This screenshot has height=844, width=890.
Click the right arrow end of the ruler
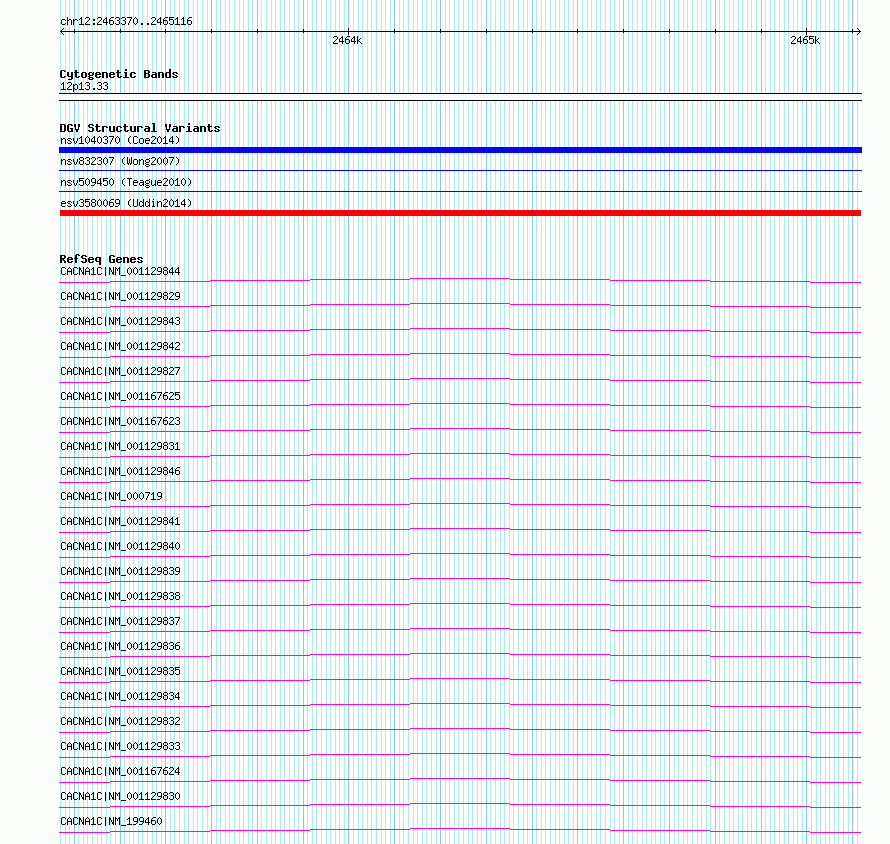858,32
